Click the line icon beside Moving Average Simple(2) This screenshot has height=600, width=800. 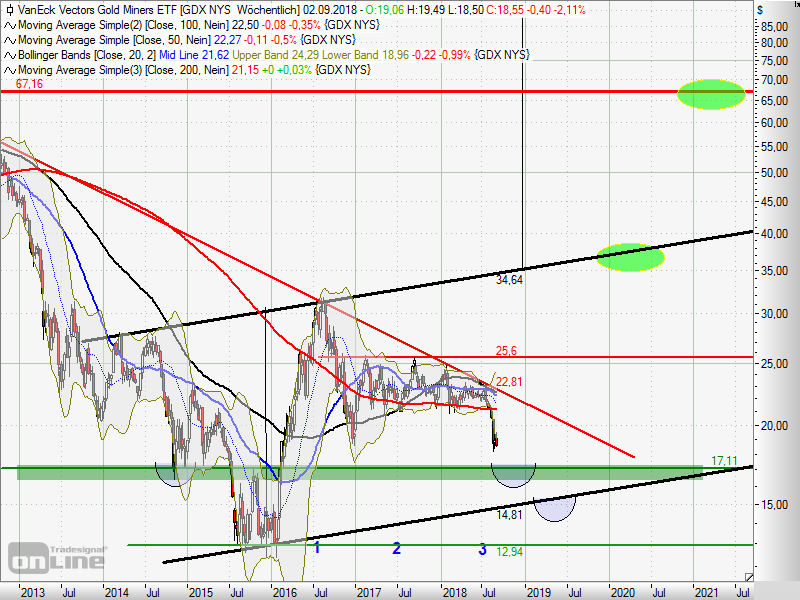10,25
